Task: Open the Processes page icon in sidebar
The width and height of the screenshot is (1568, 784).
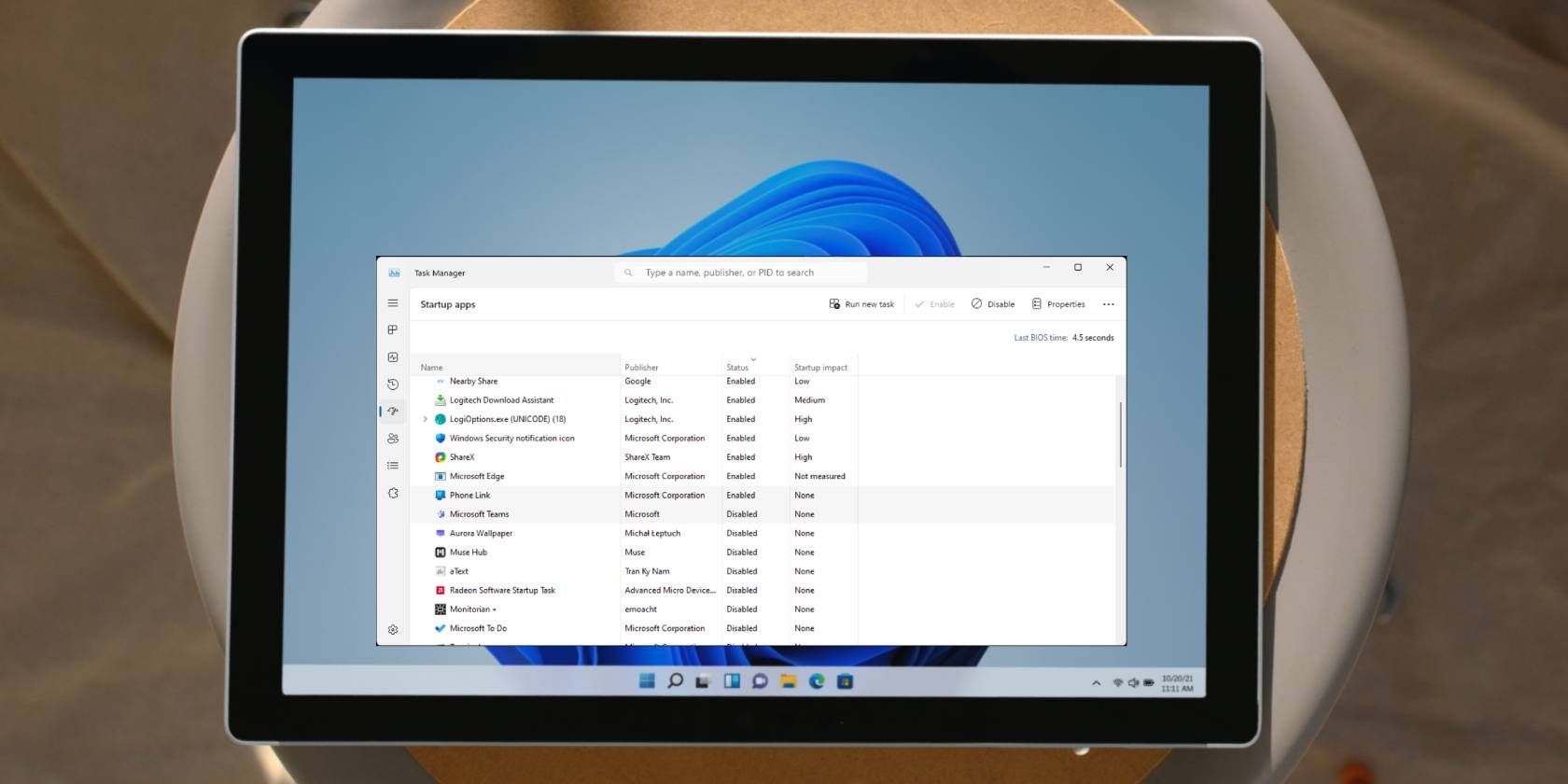Action: [393, 329]
